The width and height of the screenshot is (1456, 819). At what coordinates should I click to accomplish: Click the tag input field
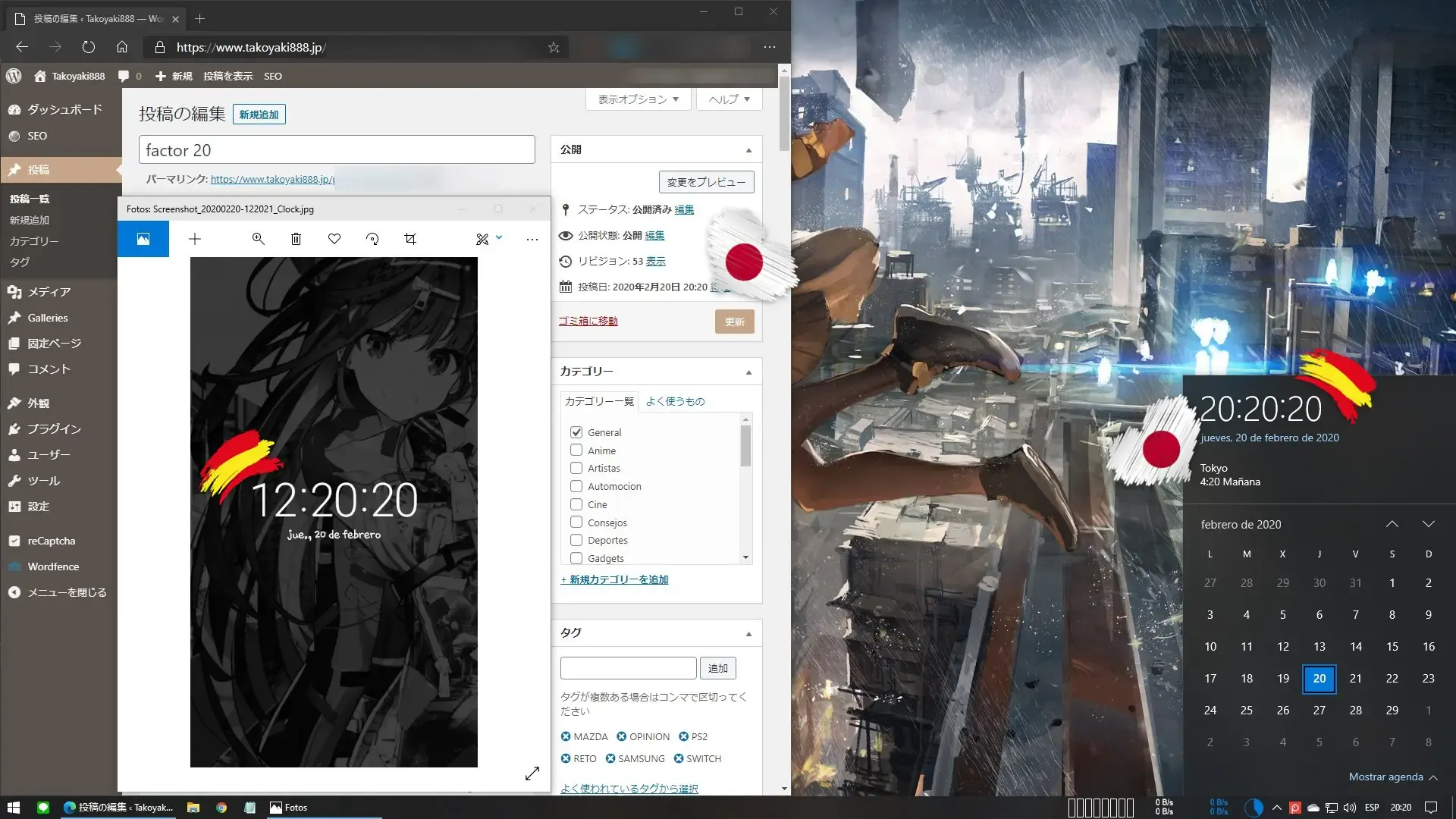pyautogui.click(x=628, y=668)
